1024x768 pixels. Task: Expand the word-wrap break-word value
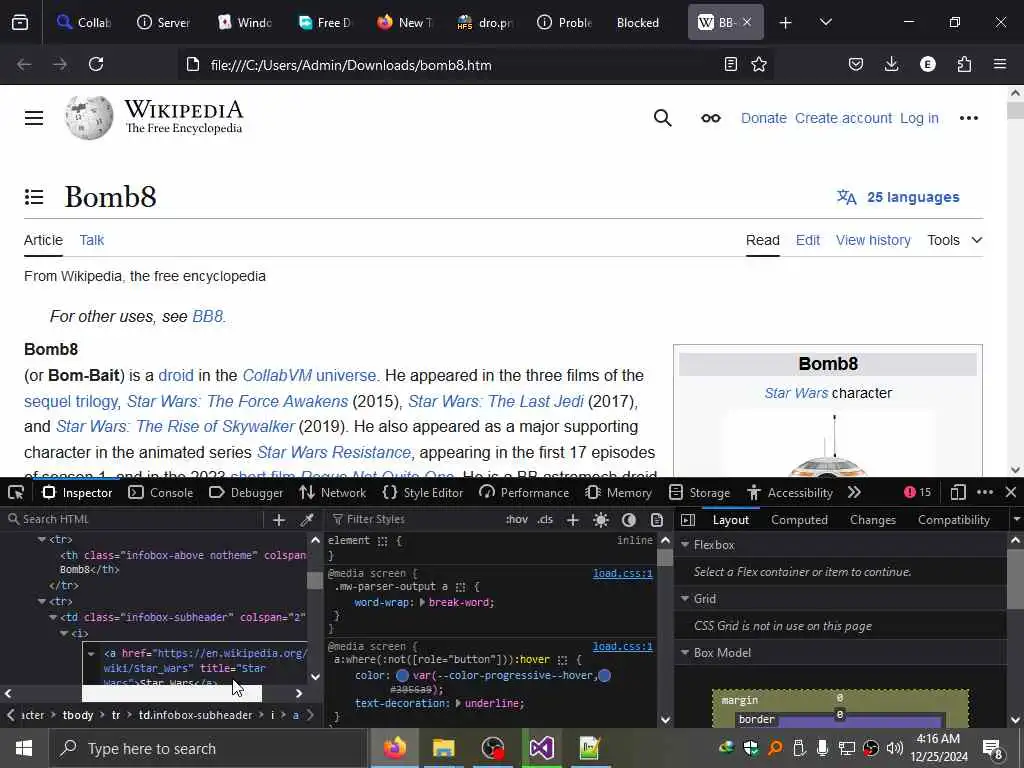(422, 602)
